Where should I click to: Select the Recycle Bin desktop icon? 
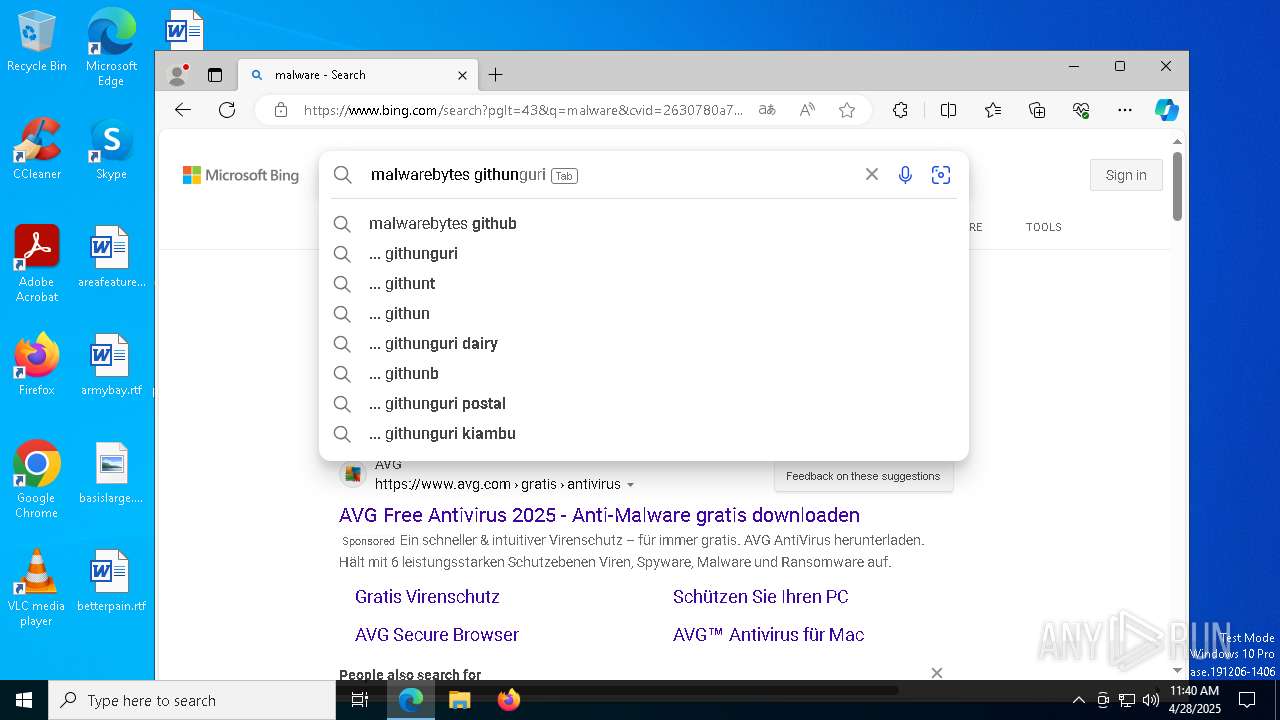point(37,42)
